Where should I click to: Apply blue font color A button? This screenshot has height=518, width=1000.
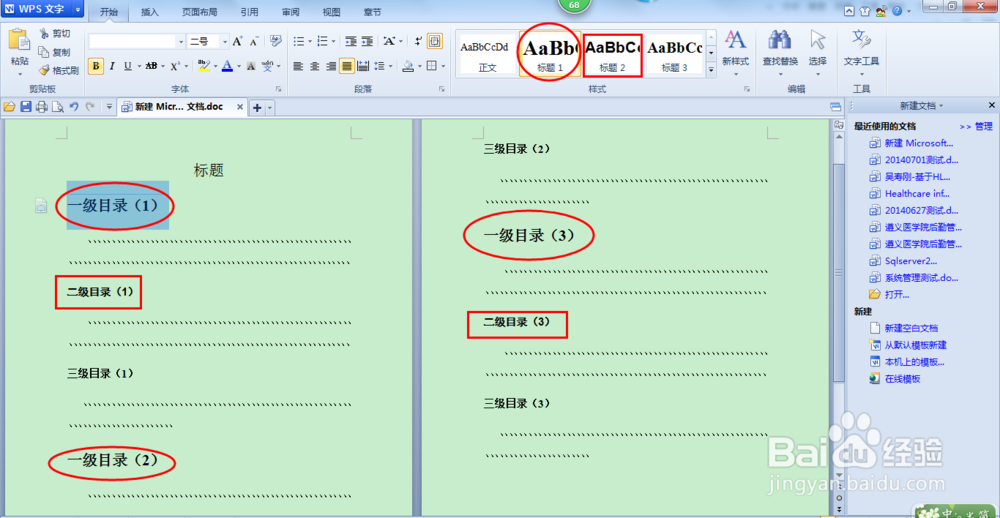(227, 66)
